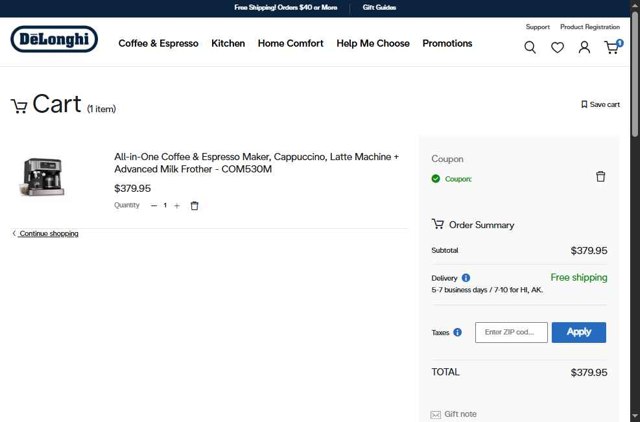Open the coffee maker product thumbnail
Screen dimensions: 640x422
tap(42, 177)
